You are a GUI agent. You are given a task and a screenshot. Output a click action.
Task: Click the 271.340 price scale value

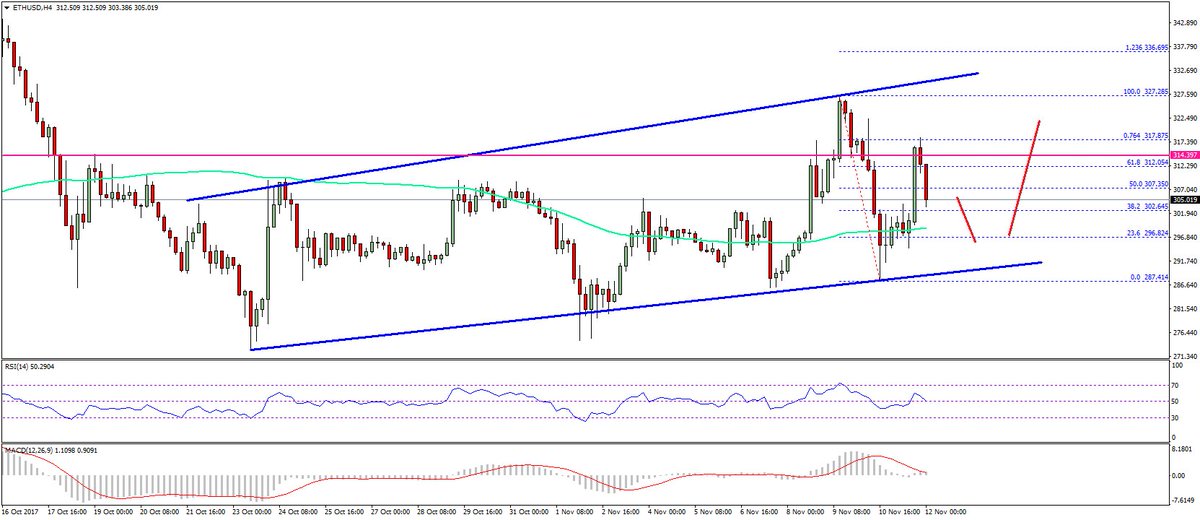(x=1185, y=356)
